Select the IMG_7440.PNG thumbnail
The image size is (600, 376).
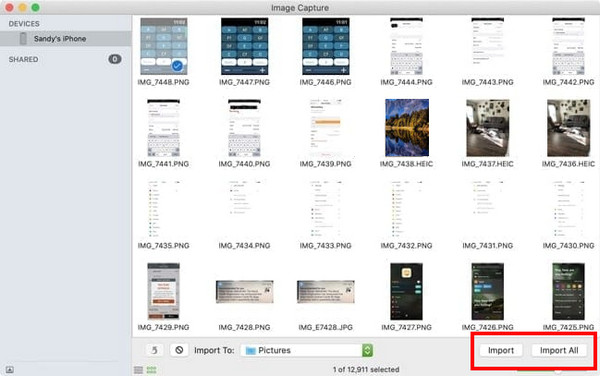(x=245, y=128)
